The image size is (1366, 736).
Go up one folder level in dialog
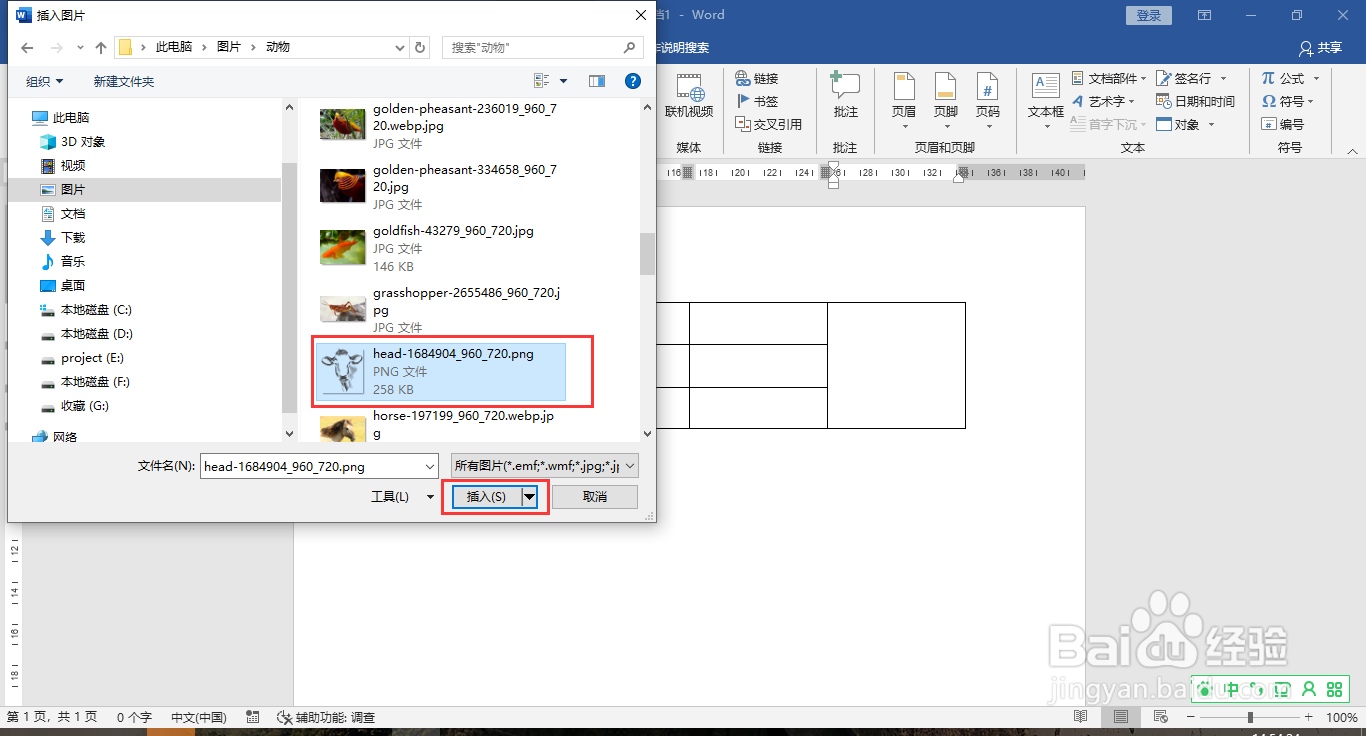(100, 47)
